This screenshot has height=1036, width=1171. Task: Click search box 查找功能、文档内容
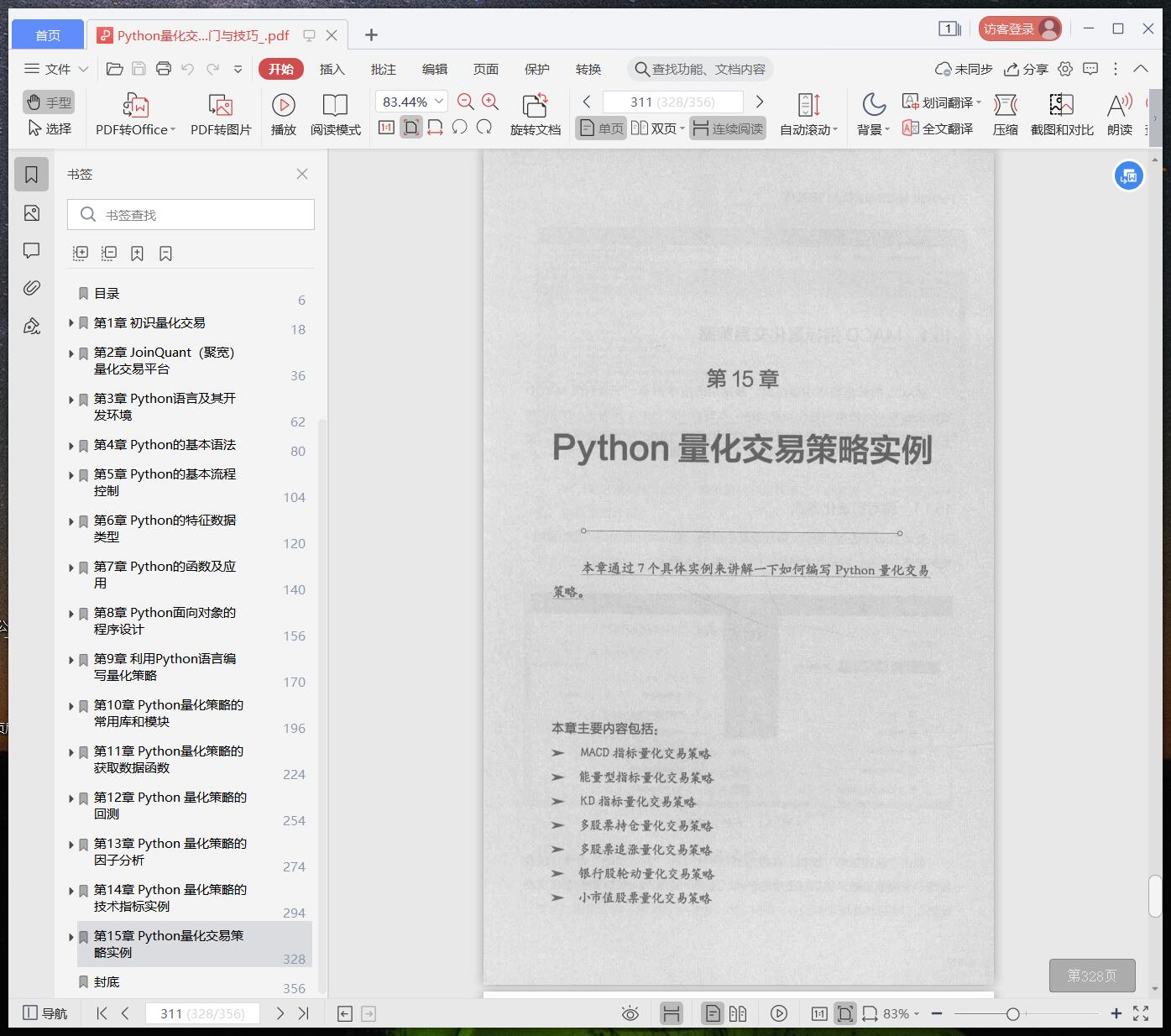[x=700, y=69]
